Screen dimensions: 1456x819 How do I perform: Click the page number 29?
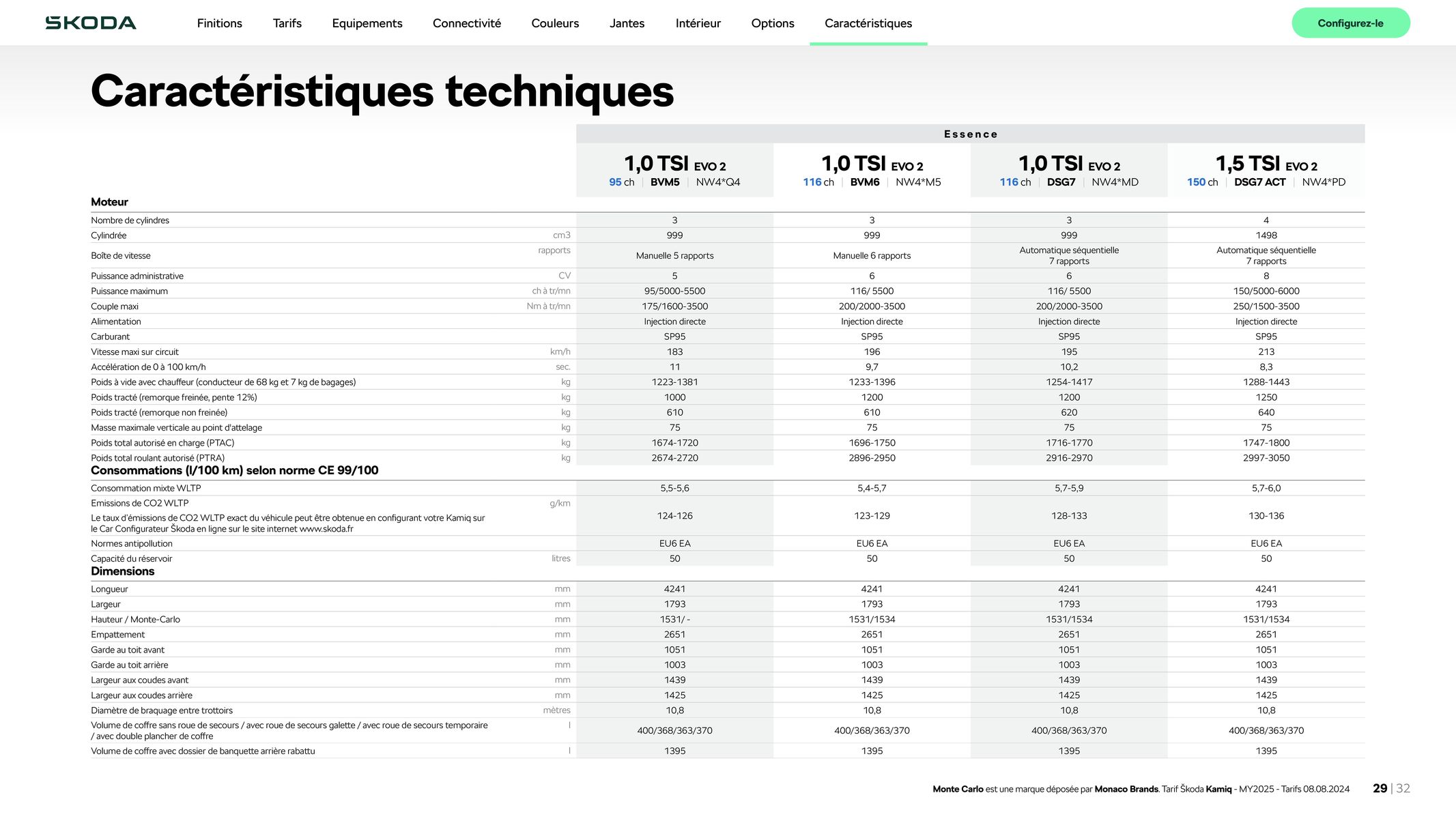[1380, 788]
